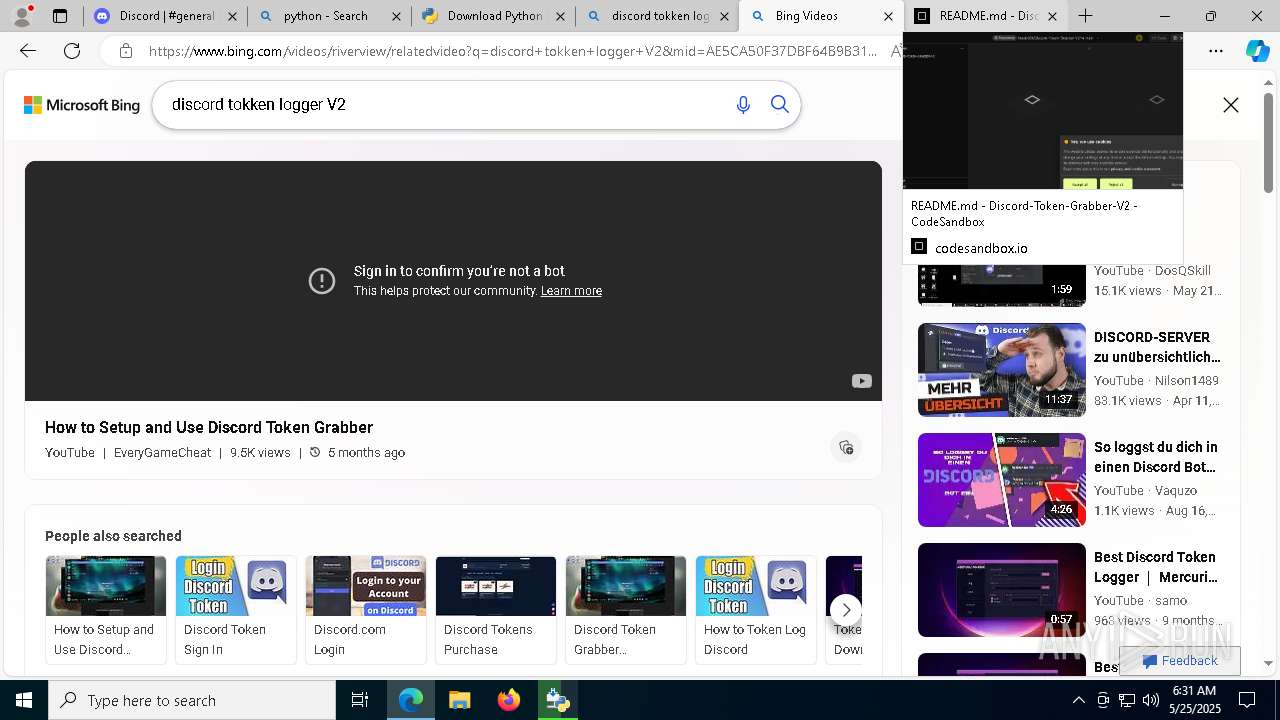Open Task View on the taskbar
Image resolution: width=1280 pixels, height=720 pixels.
point(360,700)
